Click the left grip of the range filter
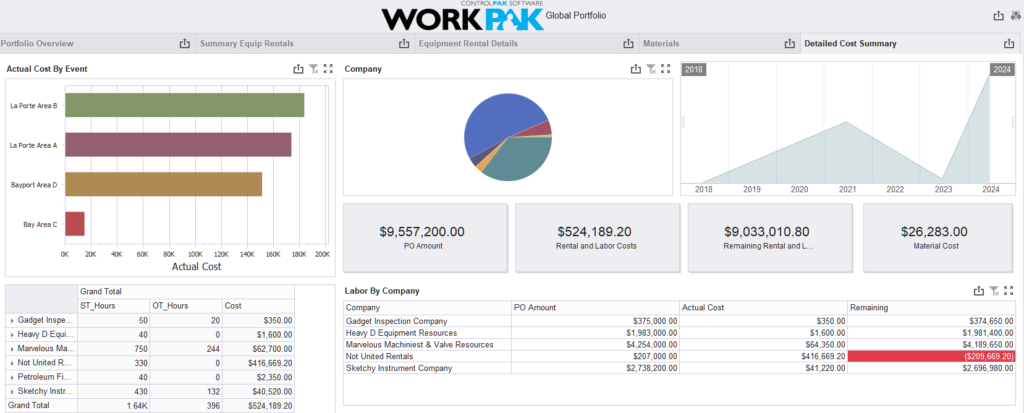This screenshot has width=1024, height=413. tap(682, 122)
